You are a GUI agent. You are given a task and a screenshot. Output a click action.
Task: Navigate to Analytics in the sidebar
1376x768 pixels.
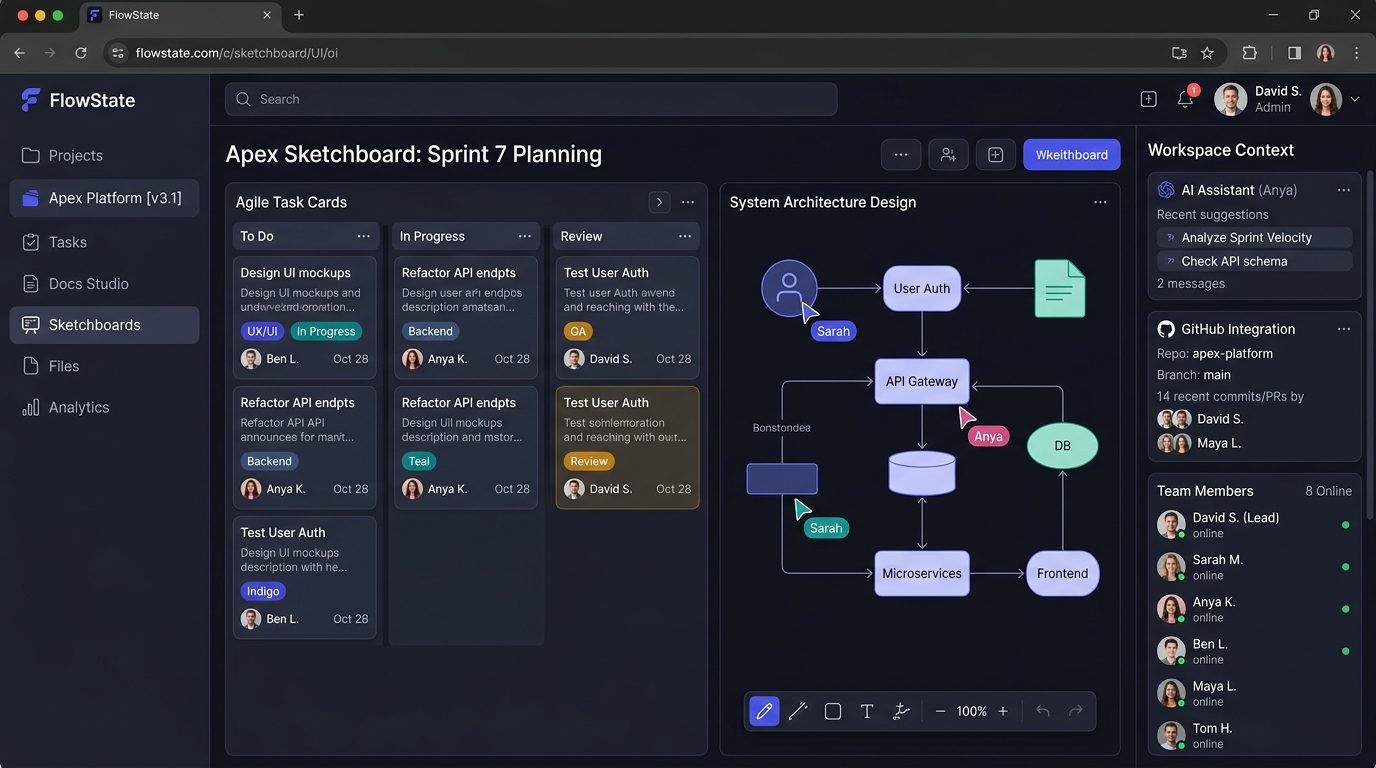(105, 407)
